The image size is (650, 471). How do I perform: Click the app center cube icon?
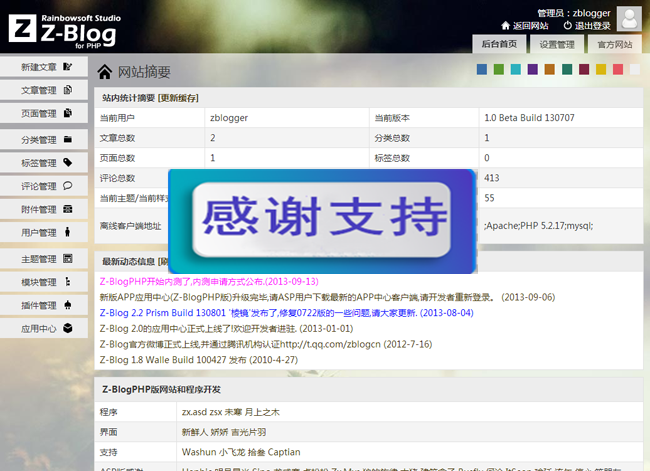[68, 328]
